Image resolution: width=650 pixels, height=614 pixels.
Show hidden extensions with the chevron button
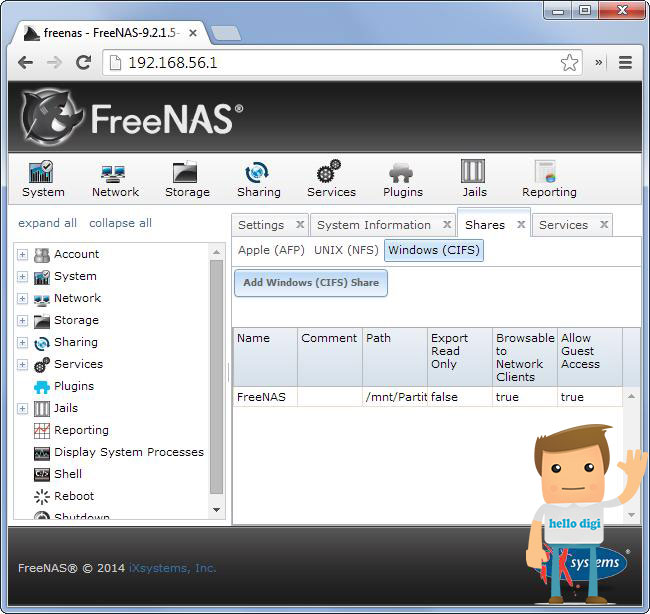tap(598, 63)
